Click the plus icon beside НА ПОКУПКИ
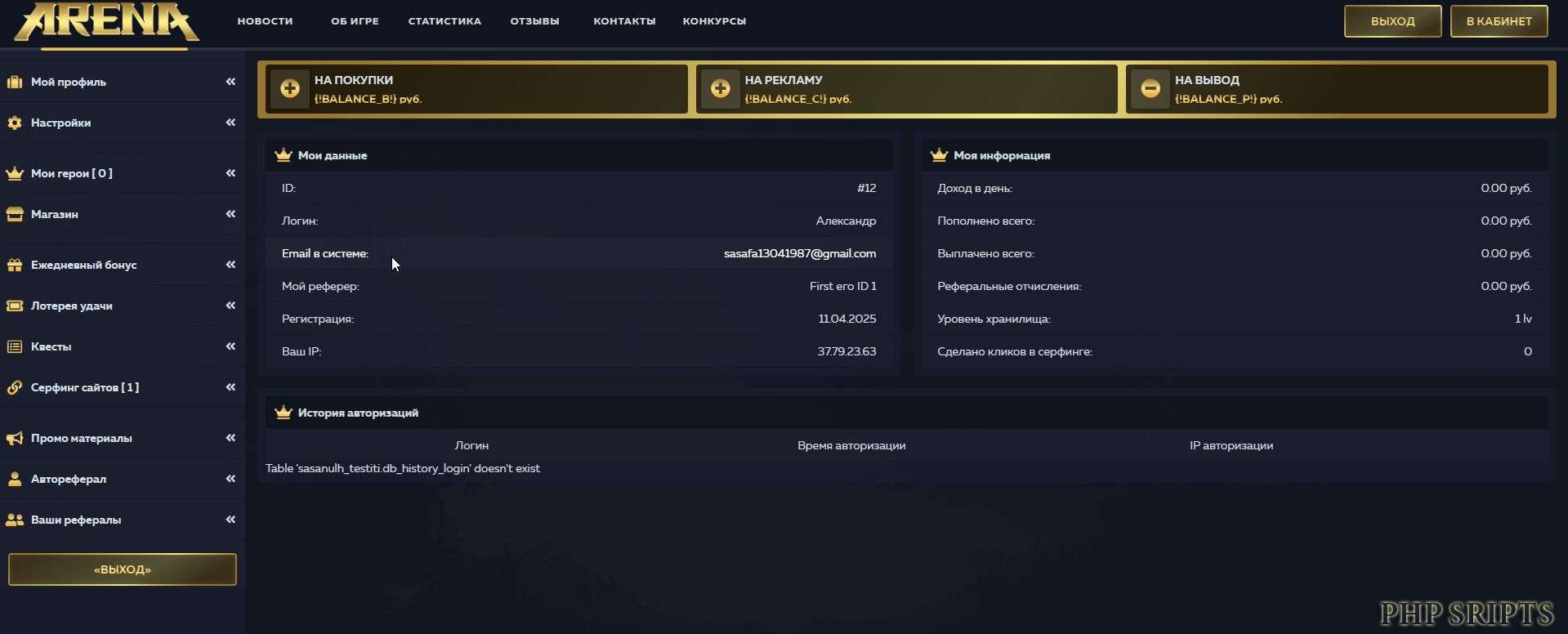 pos(290,88)
